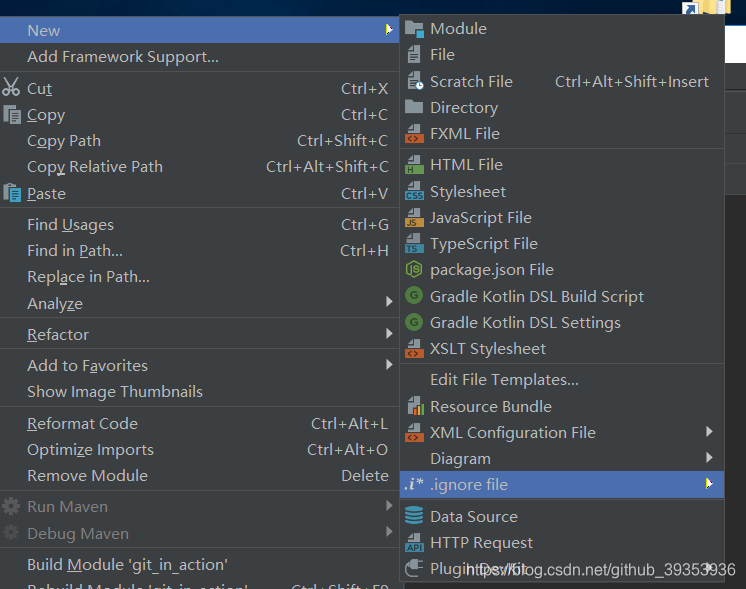The width and height of the screenshot is (746, 589).
Task: Click the Directory folder icon
Action: 414,107
